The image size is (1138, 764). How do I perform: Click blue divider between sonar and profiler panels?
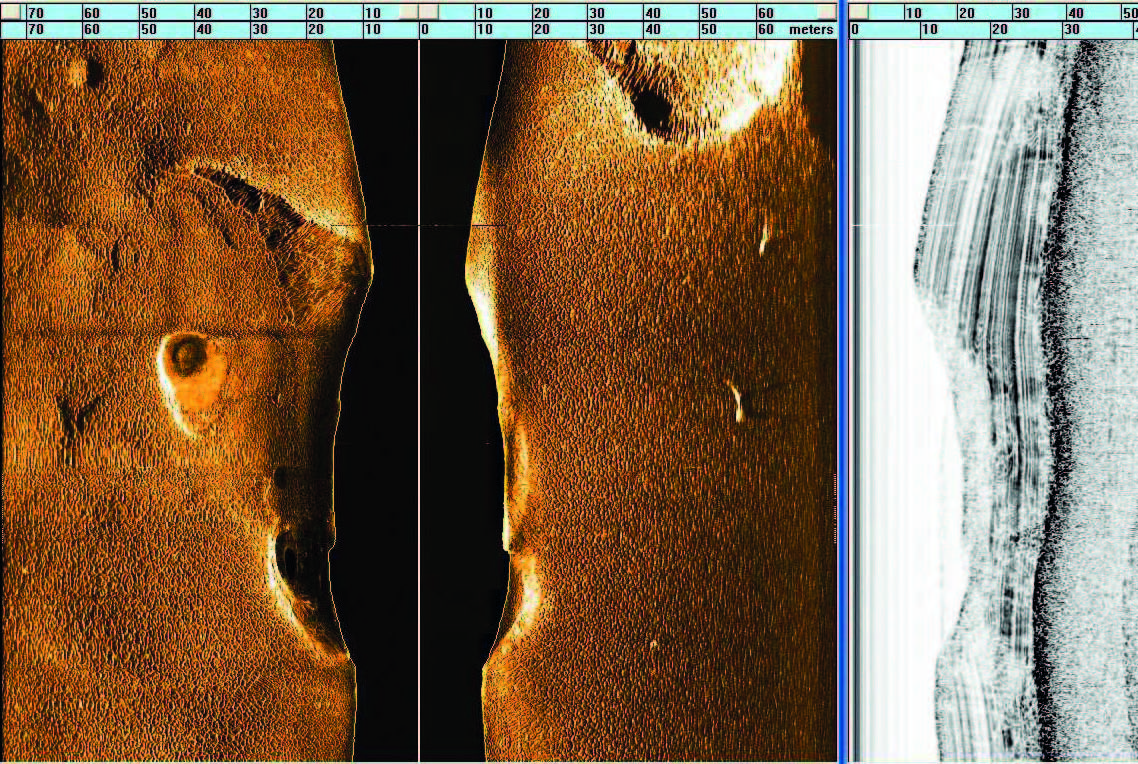tap(846, 400)
